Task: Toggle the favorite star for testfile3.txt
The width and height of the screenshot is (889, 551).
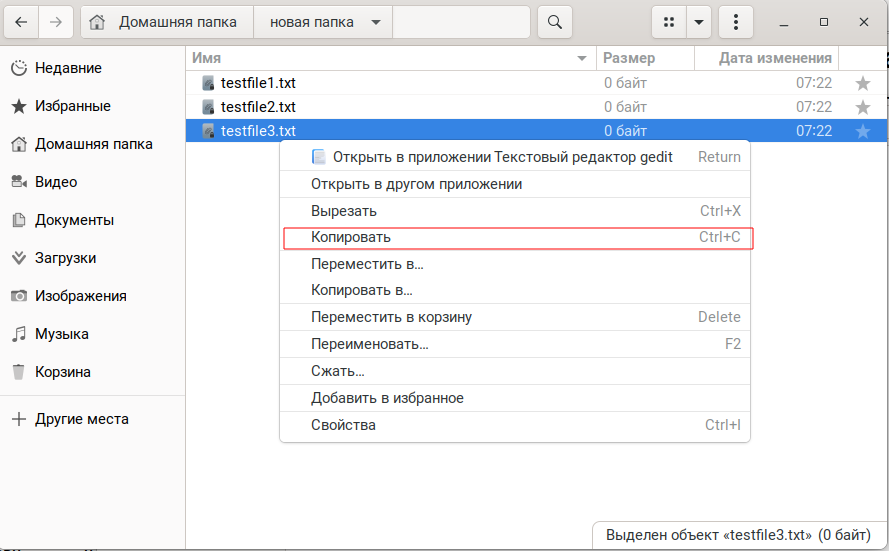Action: click(x=863, y=131)
